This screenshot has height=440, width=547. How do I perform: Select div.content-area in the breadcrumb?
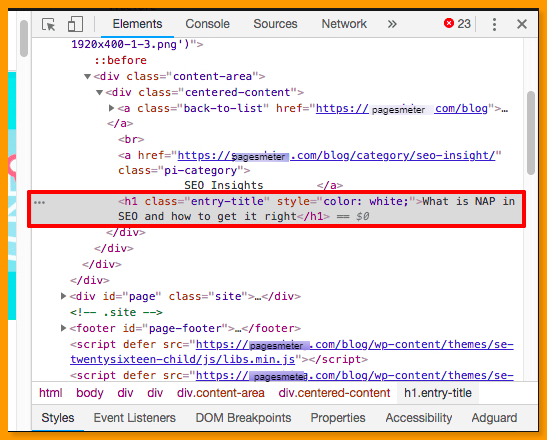pyautogui.click(x=220, y=393)
